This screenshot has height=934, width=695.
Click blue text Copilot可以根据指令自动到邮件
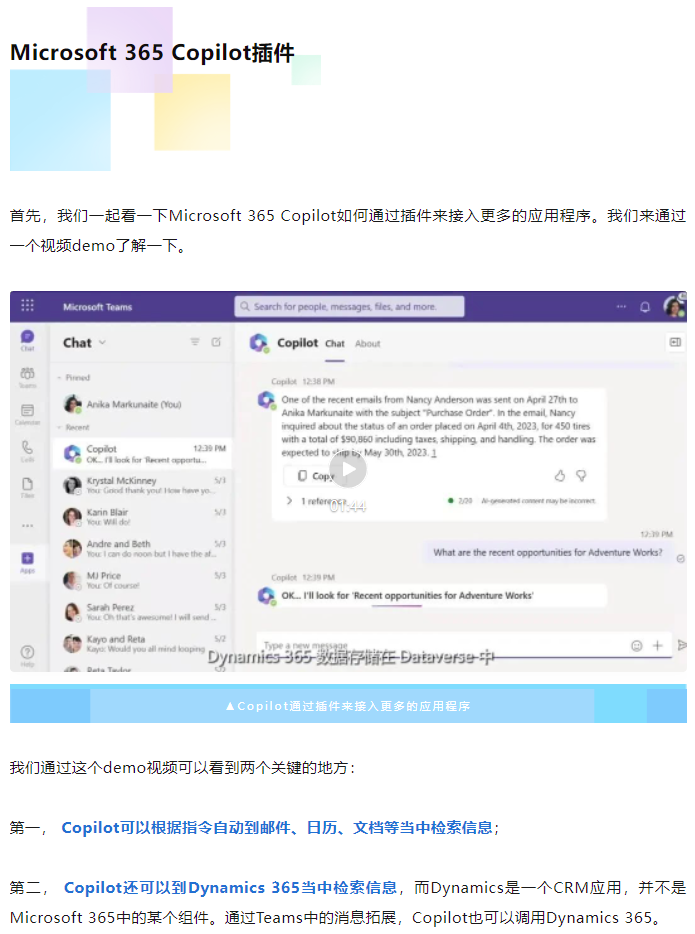point(277,828)
